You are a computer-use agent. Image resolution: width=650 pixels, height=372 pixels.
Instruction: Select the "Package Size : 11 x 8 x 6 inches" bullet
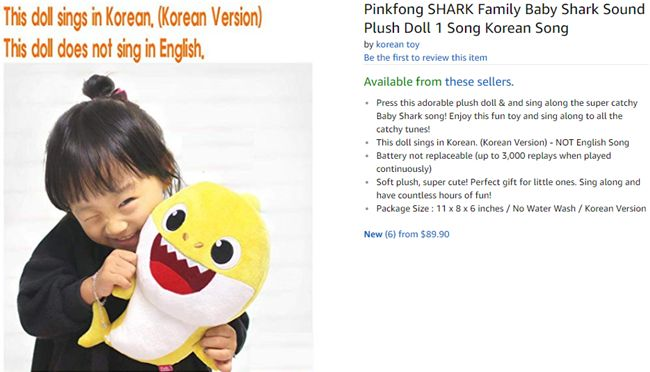pos(511,209)
